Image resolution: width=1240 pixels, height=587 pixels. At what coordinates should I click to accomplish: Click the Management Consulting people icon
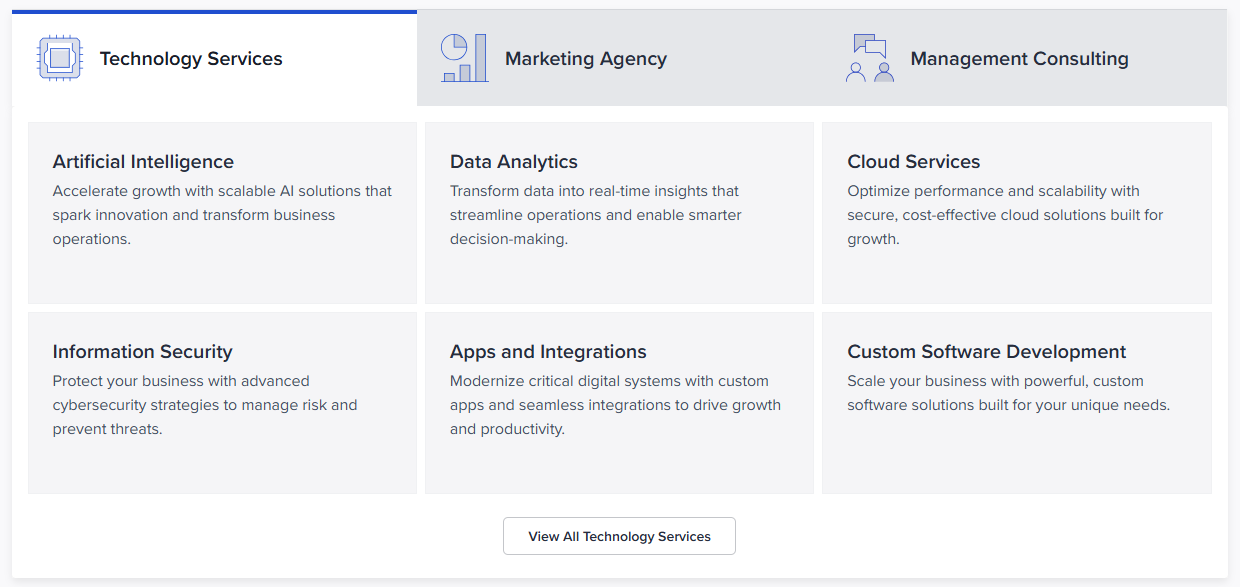click(870, 58)
